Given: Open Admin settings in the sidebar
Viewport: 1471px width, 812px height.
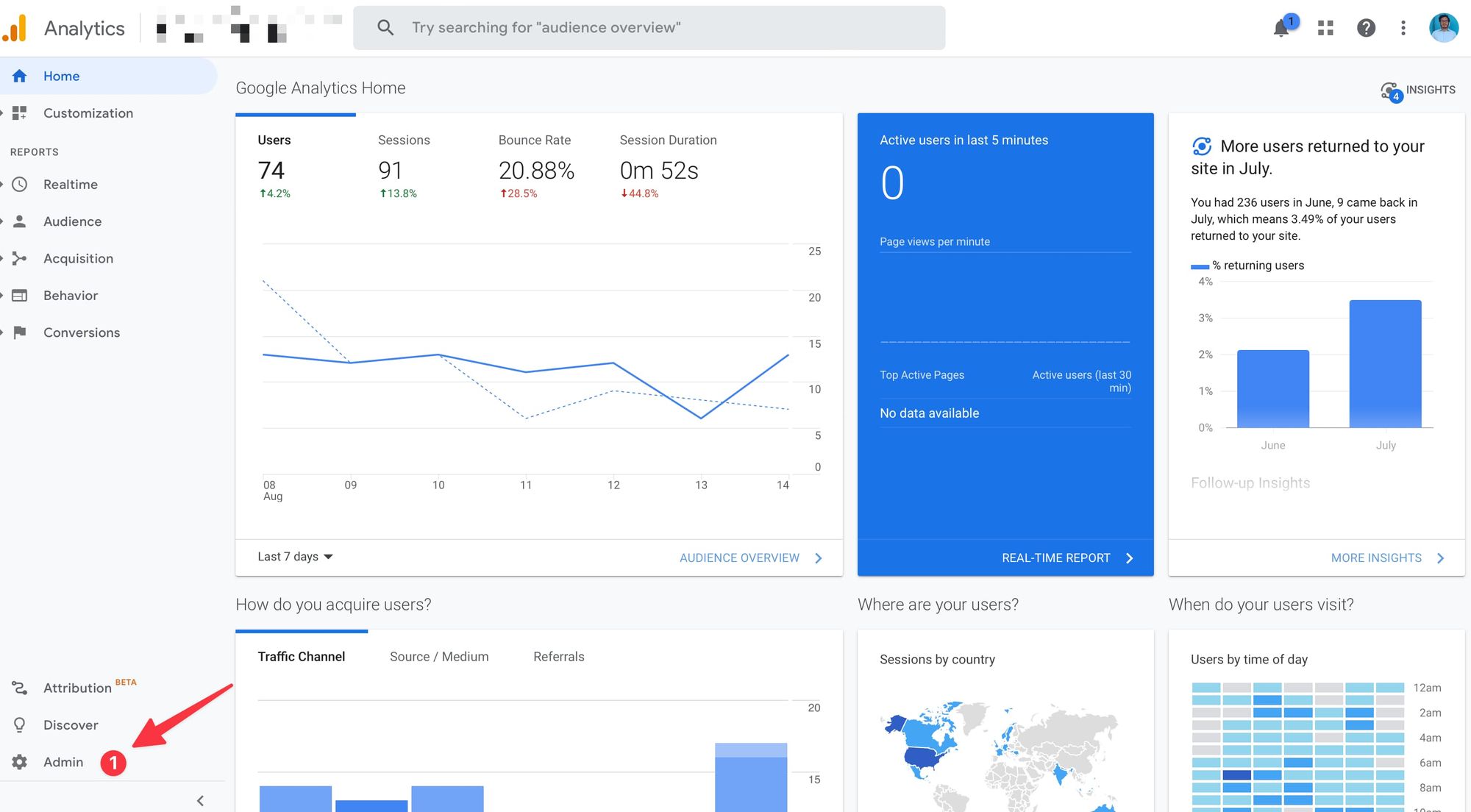Looking at the screenshot, I should [x=63, y=762].
